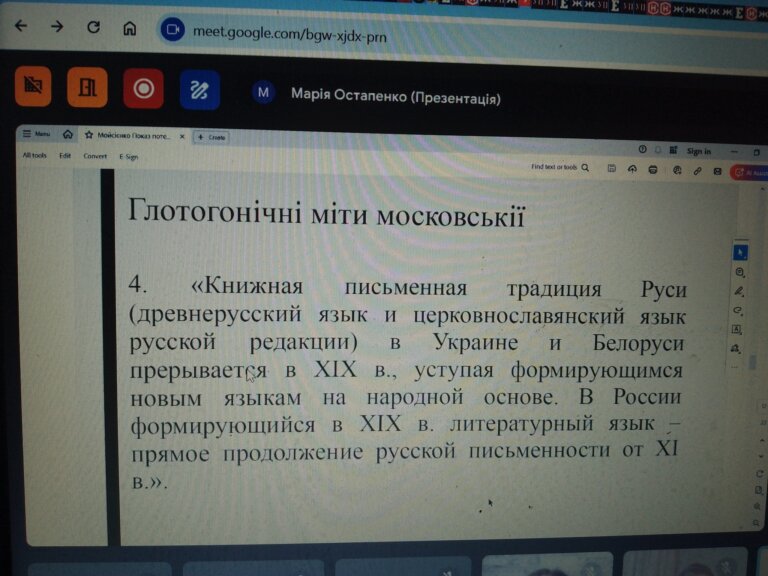Viewport: 768px width, 576px height.
Task: Click the word церковнославянский in the slide
Action: point(519,316)
